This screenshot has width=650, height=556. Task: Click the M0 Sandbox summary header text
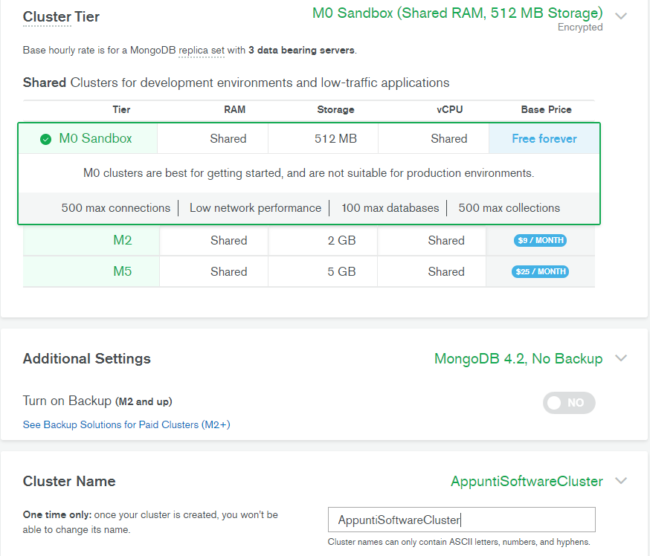pos(457,13)
